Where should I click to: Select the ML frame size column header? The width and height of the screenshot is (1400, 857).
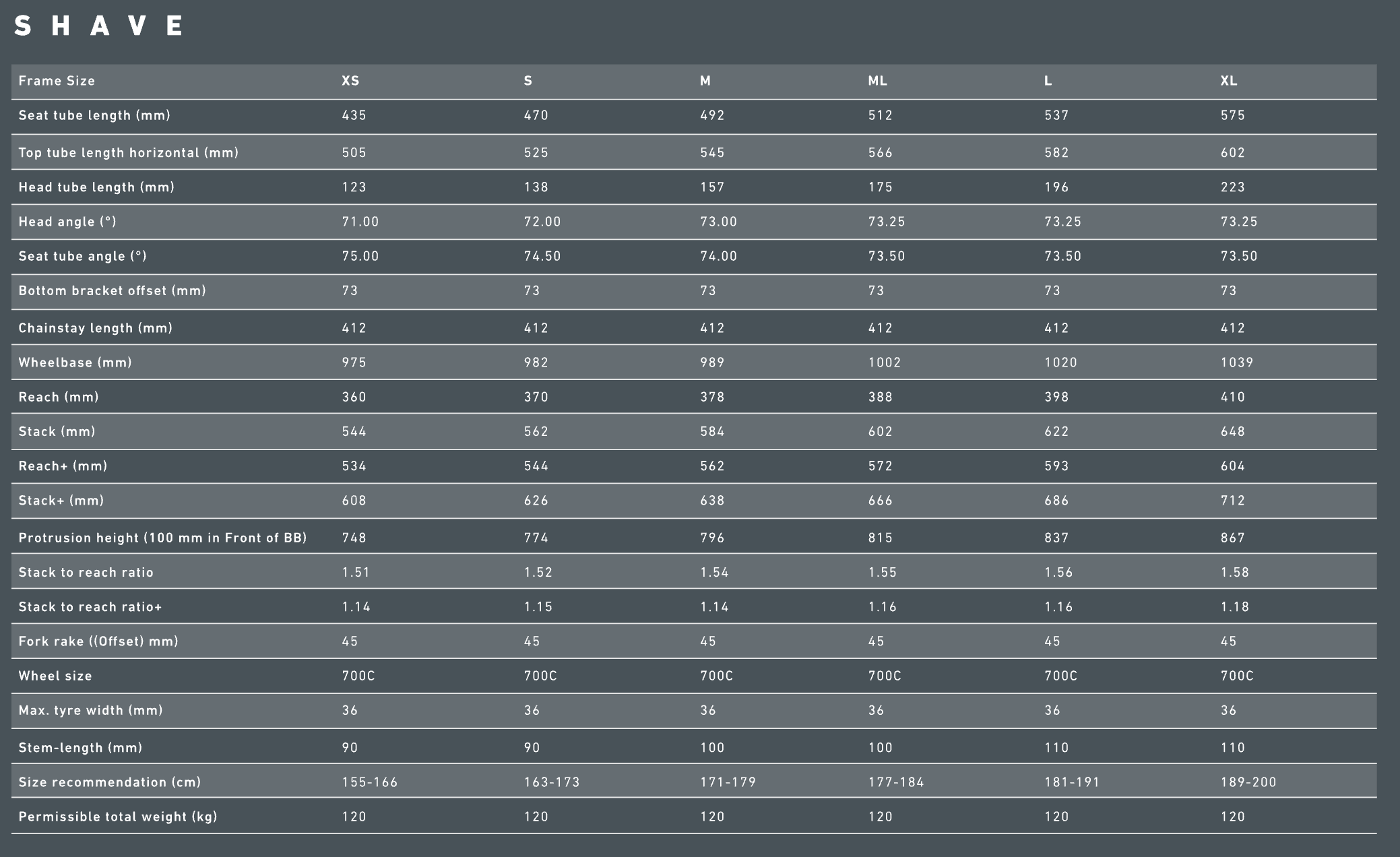[877, 81]
